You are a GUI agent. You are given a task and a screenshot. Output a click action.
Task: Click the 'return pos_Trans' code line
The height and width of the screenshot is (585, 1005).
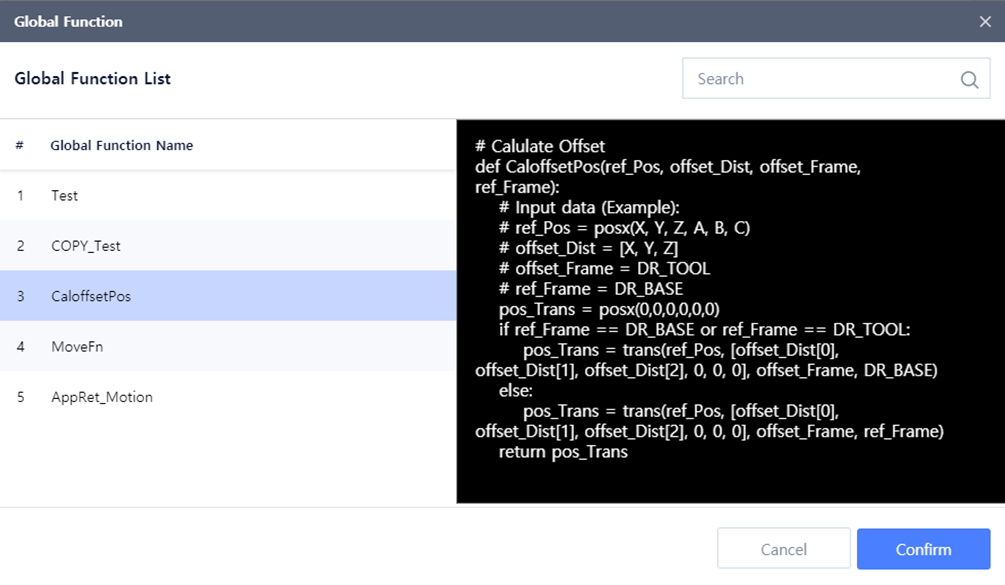[x=563, y=452]
